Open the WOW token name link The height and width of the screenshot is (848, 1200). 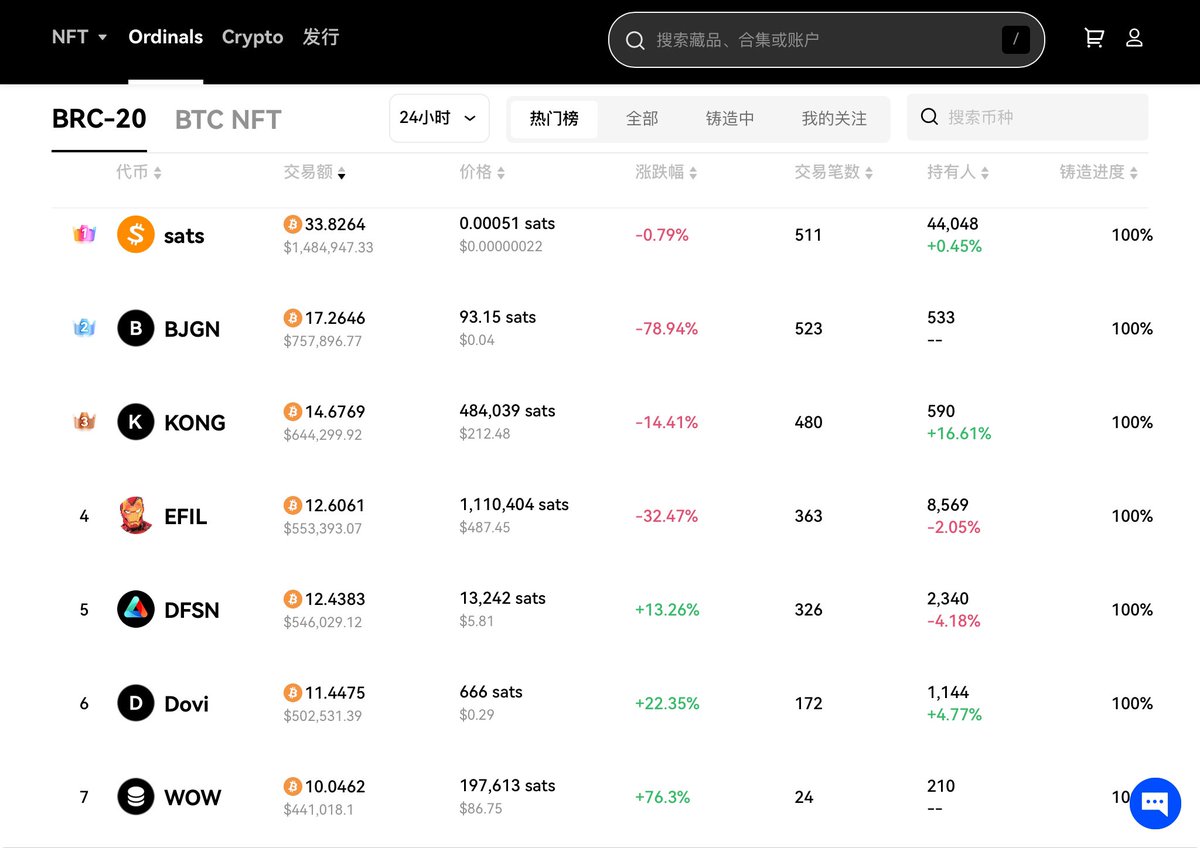click(193, 798)
